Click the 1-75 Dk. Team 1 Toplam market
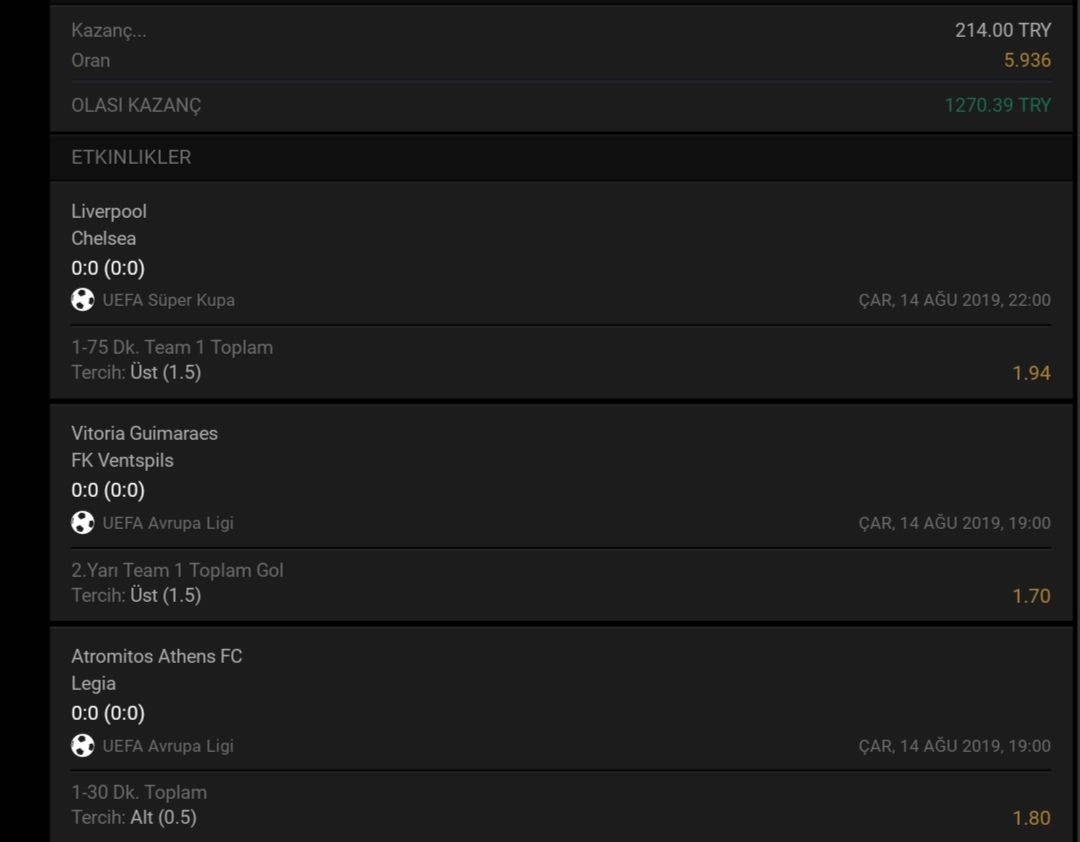The height and width of the screenshot is (842, 1080). 172,347
